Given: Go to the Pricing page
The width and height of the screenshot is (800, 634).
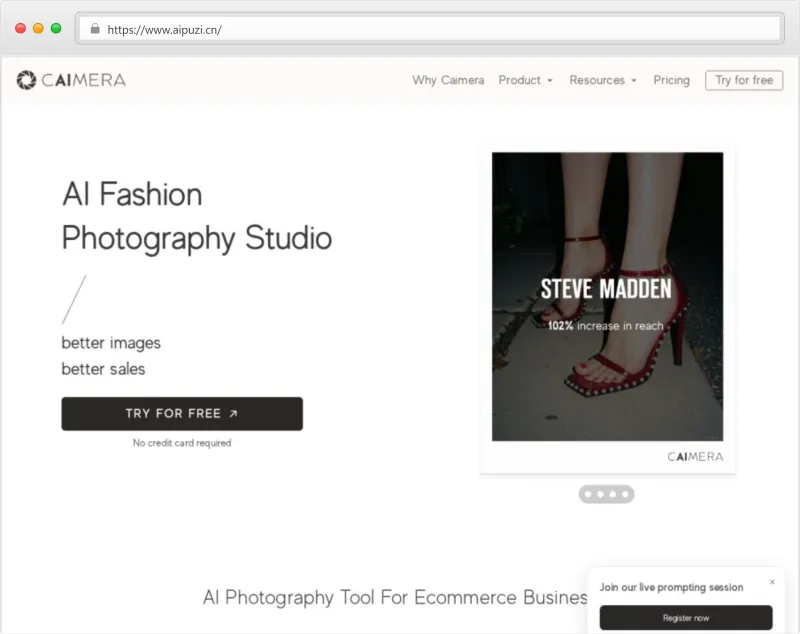Looking at the screenshot, I should (671, 80).
